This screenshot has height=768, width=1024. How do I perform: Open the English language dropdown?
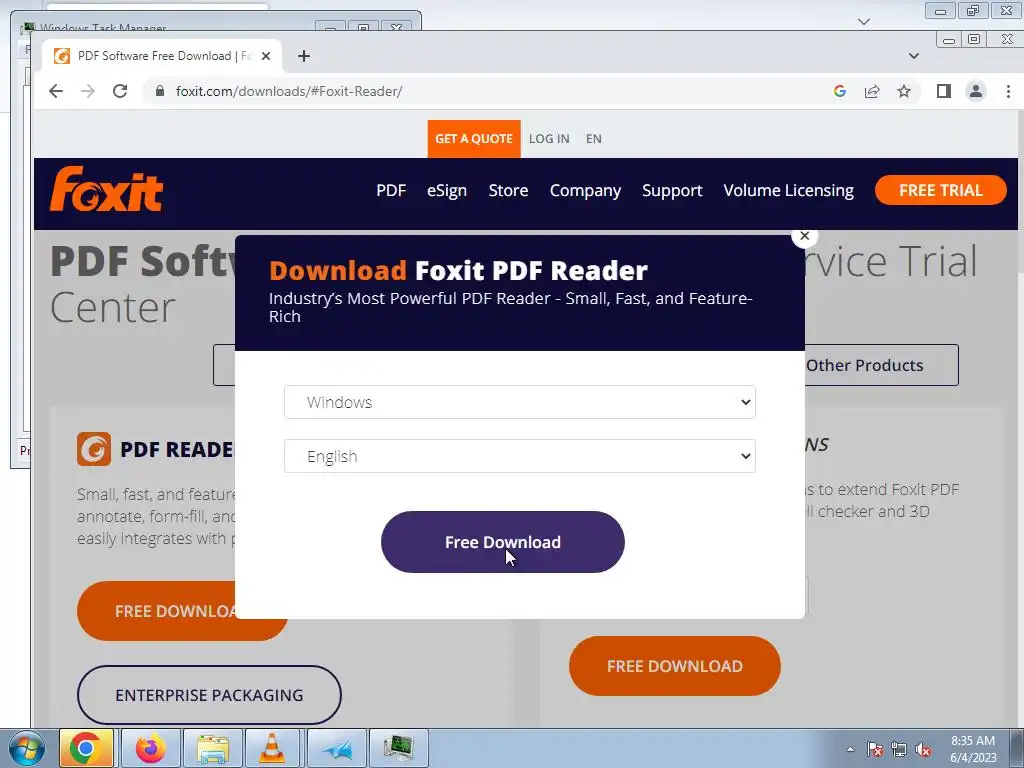click(x=520, y=456)
